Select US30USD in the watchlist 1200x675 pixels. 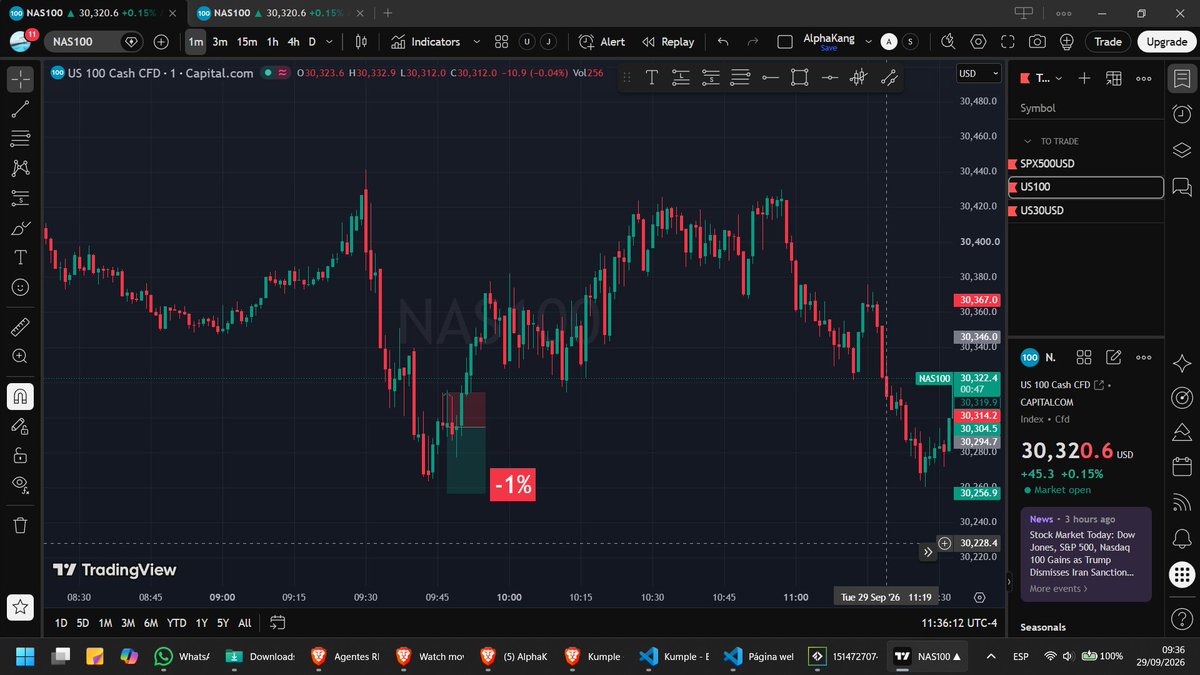(x=1086, y=211)
